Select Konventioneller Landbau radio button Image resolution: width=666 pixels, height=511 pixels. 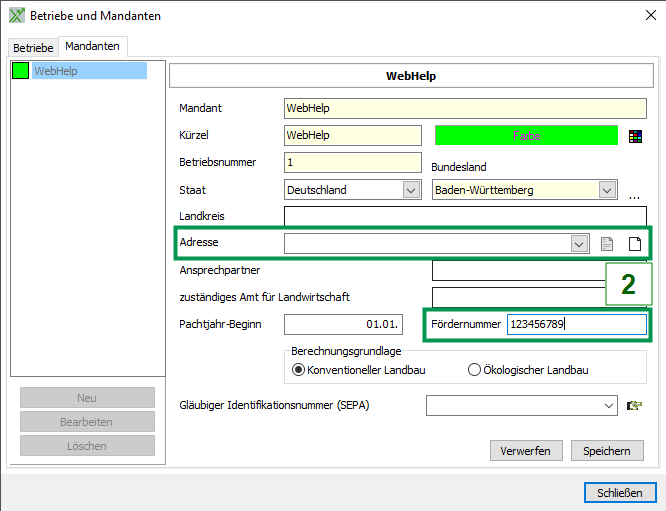tap(298, 370)
